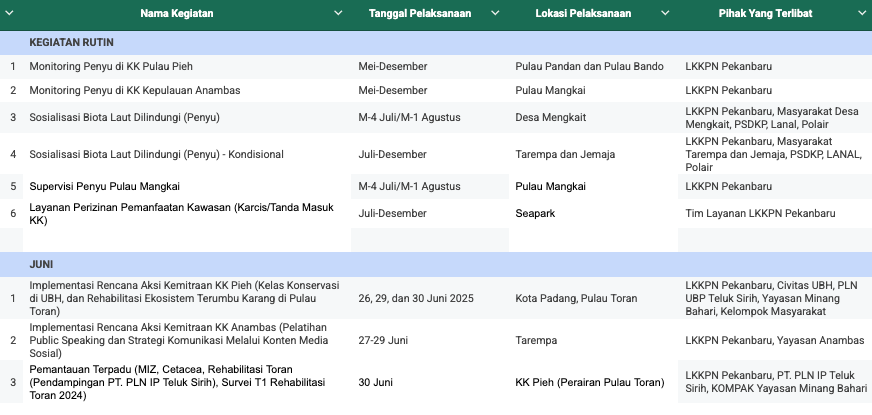This screenshot has height=415, width=872.
Task: Click the Pemantauan Terpadu activity cell
Action: click(187, 382)
